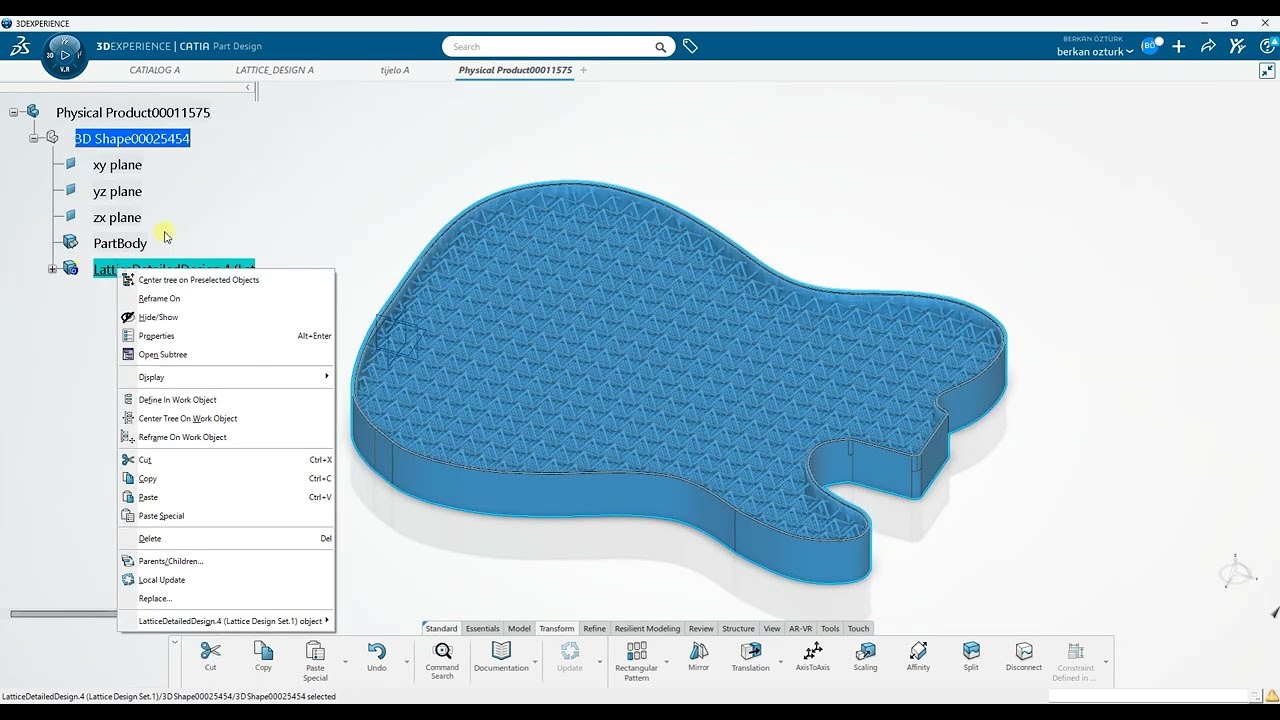Collapse the Physical Product00011575 tree node
The image size is (1280, 720).
[13, 113]
